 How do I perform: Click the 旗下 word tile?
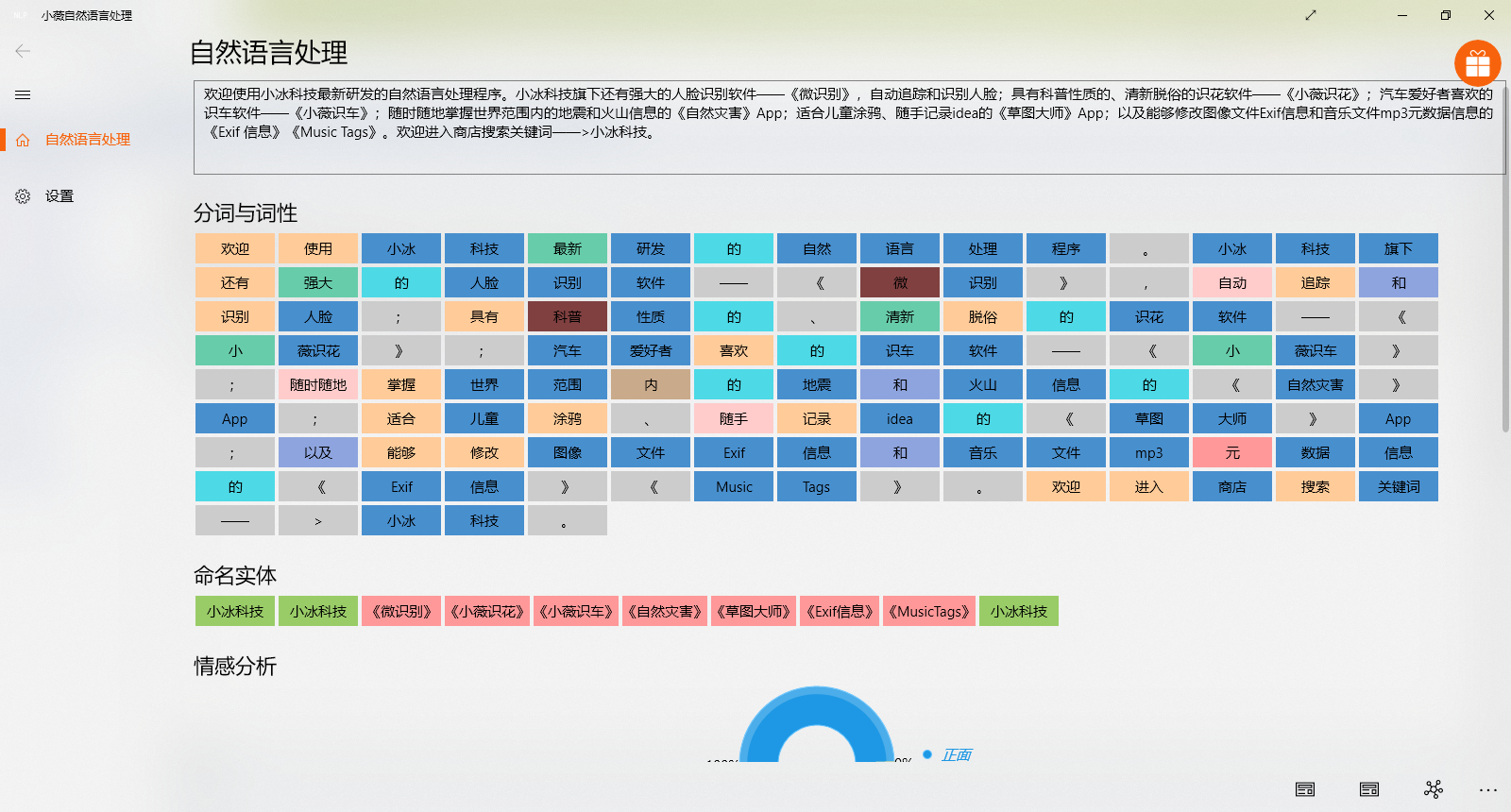[1399, 248]
